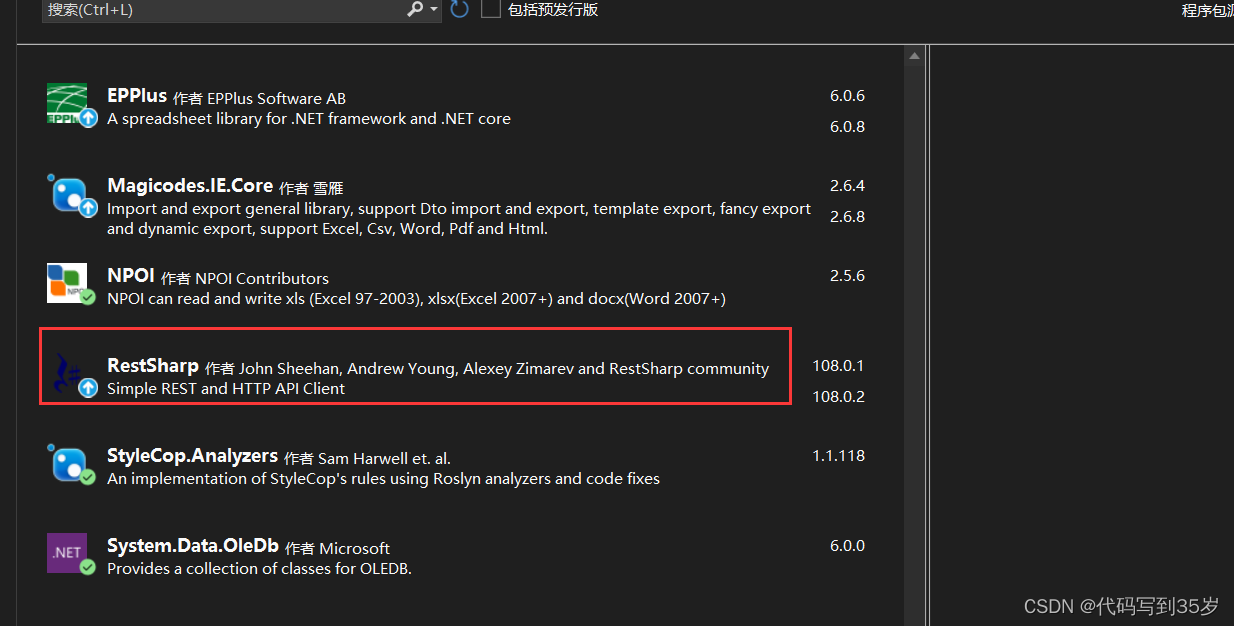Select the NPOI package title

(131, 276)
